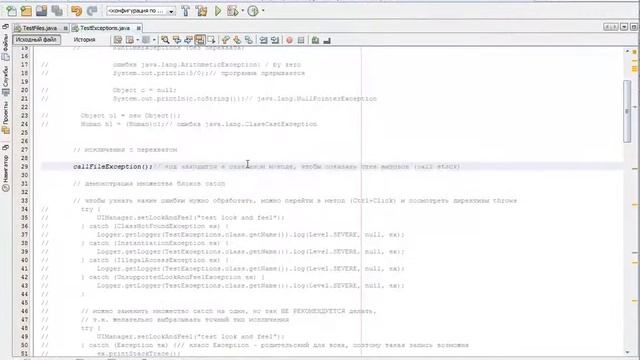Click the Debug Project icon

pyautogui.click(x=233, y=11)
